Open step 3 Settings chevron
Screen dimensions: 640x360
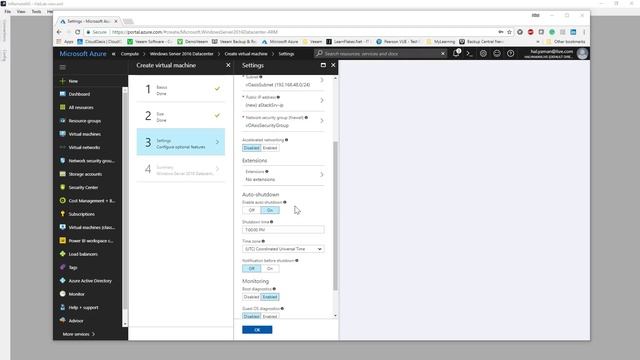pos(217,142)
